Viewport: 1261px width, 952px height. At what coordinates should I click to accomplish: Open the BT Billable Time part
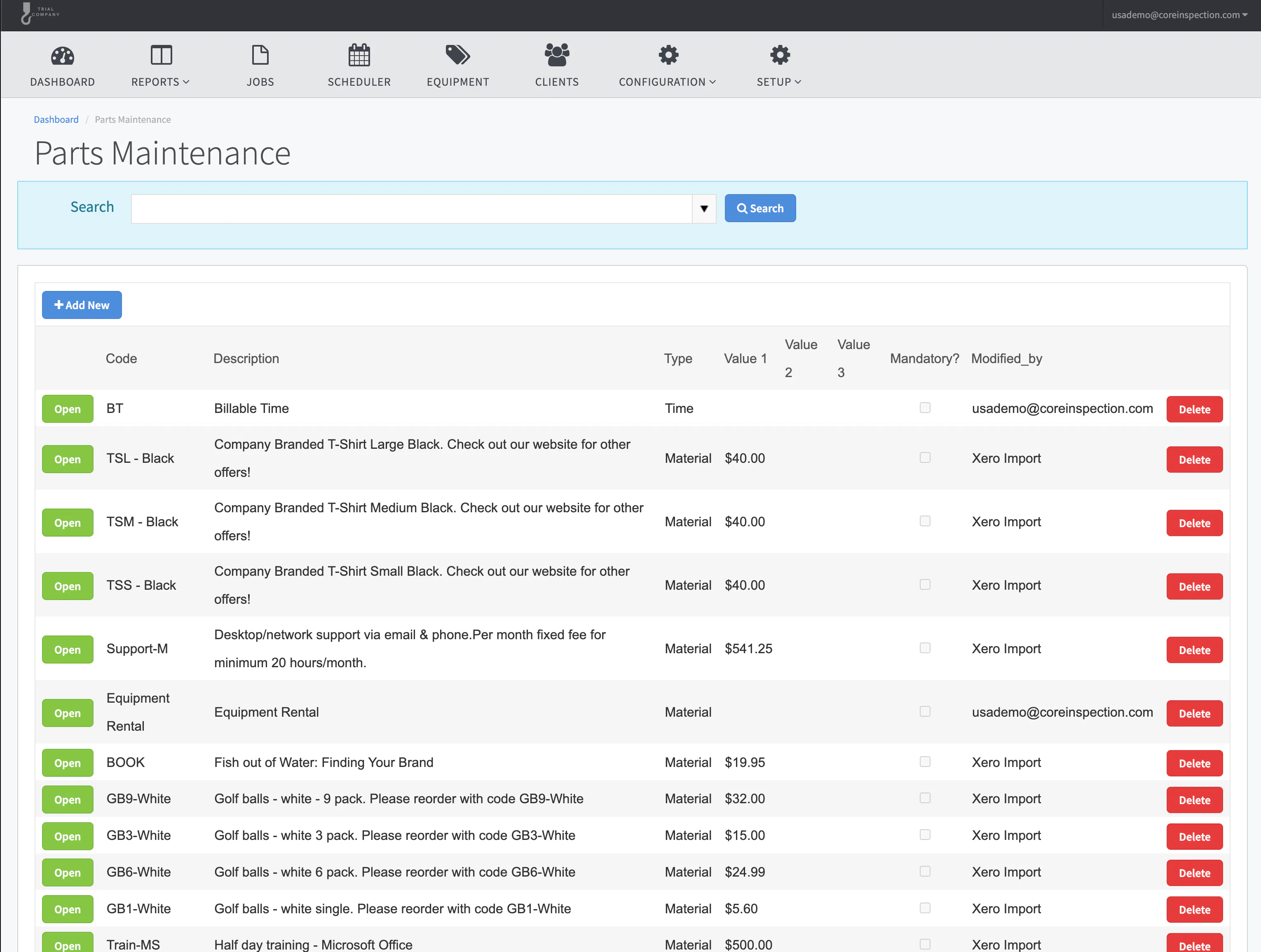click(x=67, y=409)
